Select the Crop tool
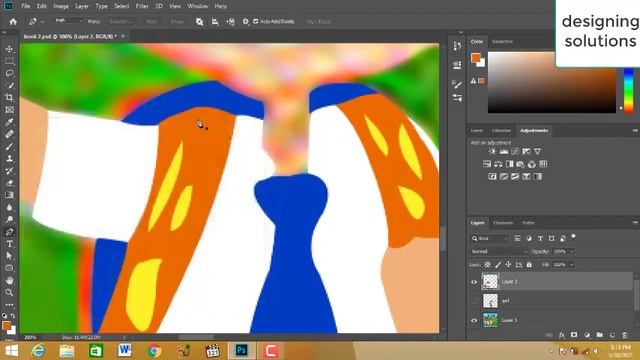The image size is (640, 360). (9, 98)
